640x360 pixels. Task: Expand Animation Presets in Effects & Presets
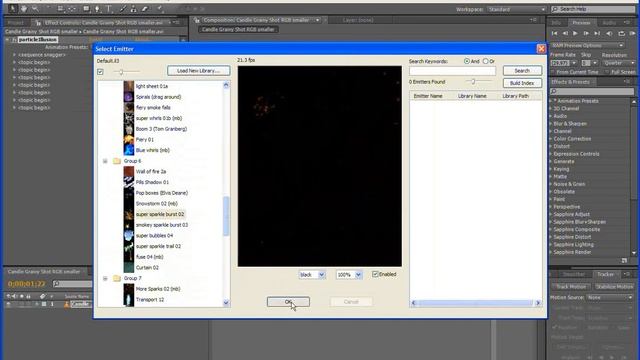[x=551, y=101]
